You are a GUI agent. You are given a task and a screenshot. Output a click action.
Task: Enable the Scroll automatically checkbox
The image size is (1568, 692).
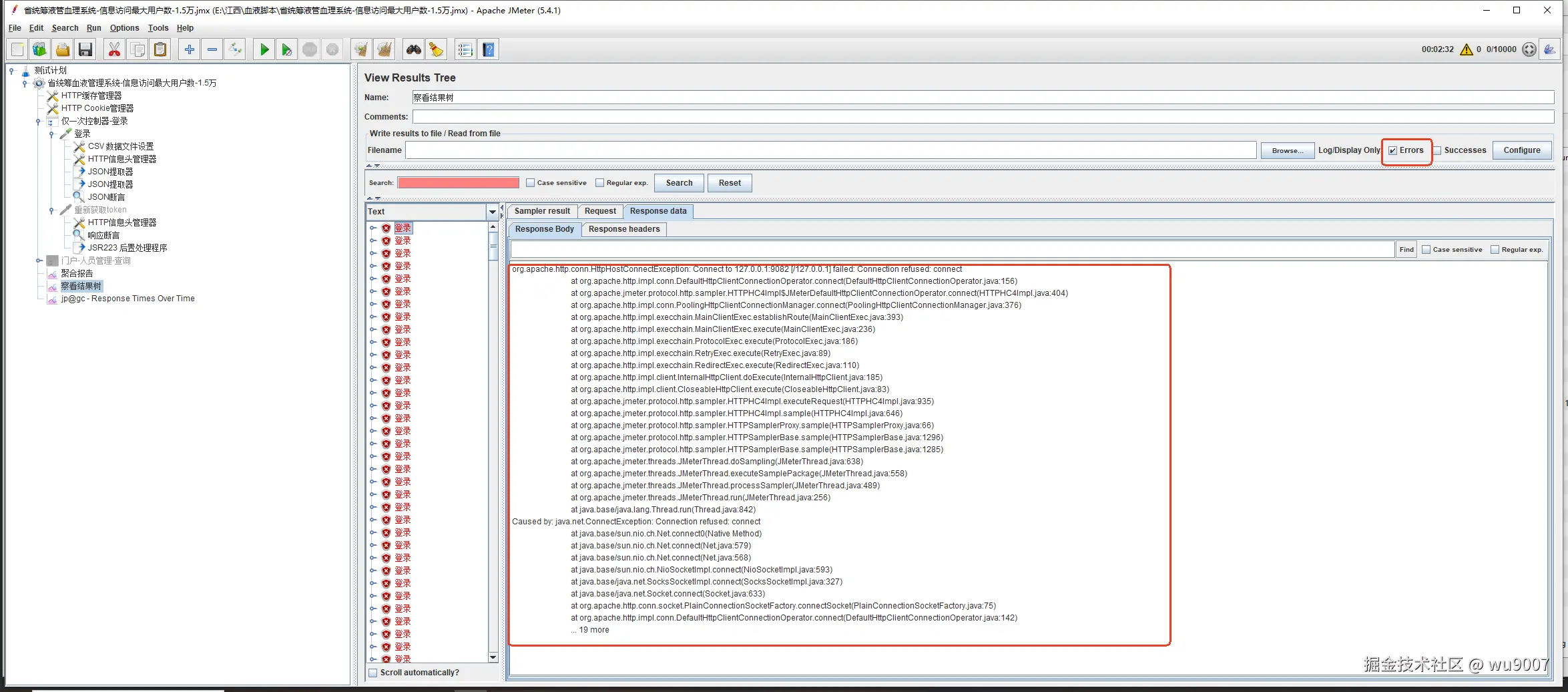(x=373, y=673)
